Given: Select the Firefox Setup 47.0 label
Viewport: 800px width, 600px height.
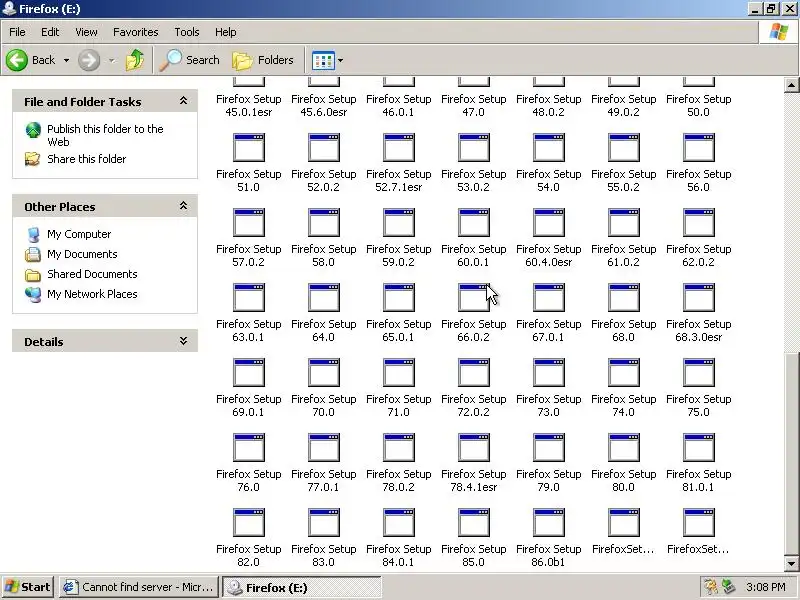Looking at the screenshot, I should 473,106.
